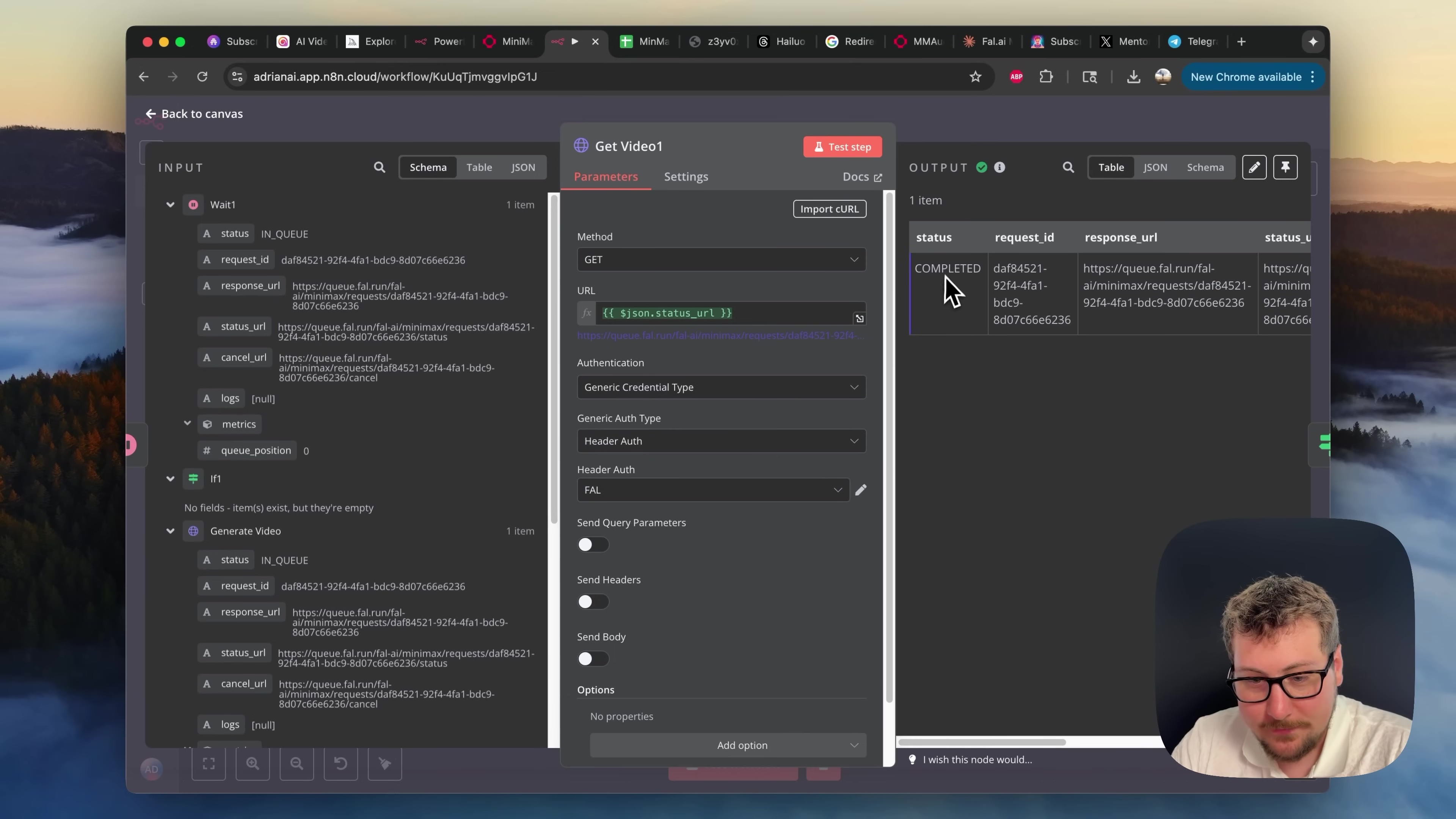Search the OUTPUT panel with magnifier icon
Screen dimensions: 1456x819
coord(1068,167)
